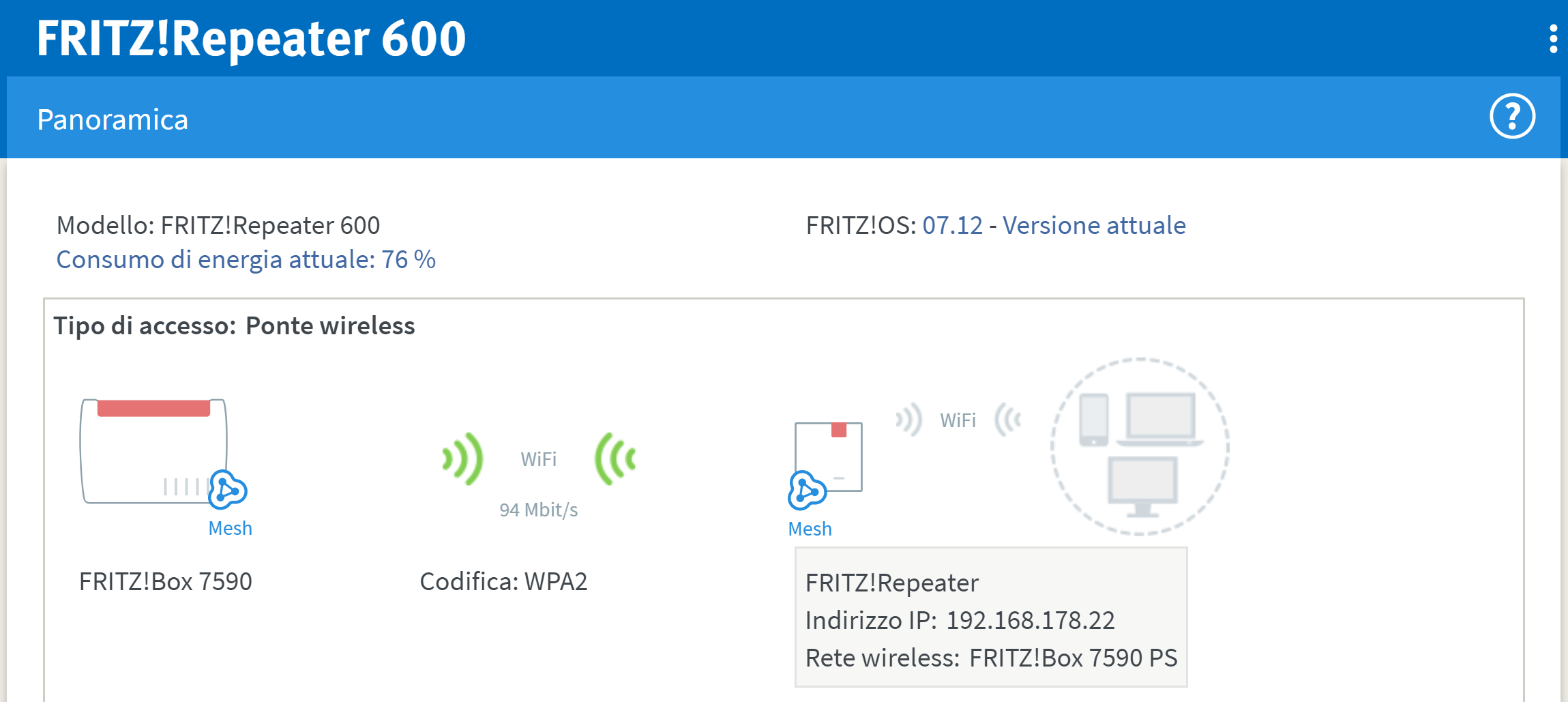The height and width of the screenshot is (702, 1568).
Task: Click the Codifica: WPA2 text
Action: coord(503,581)
